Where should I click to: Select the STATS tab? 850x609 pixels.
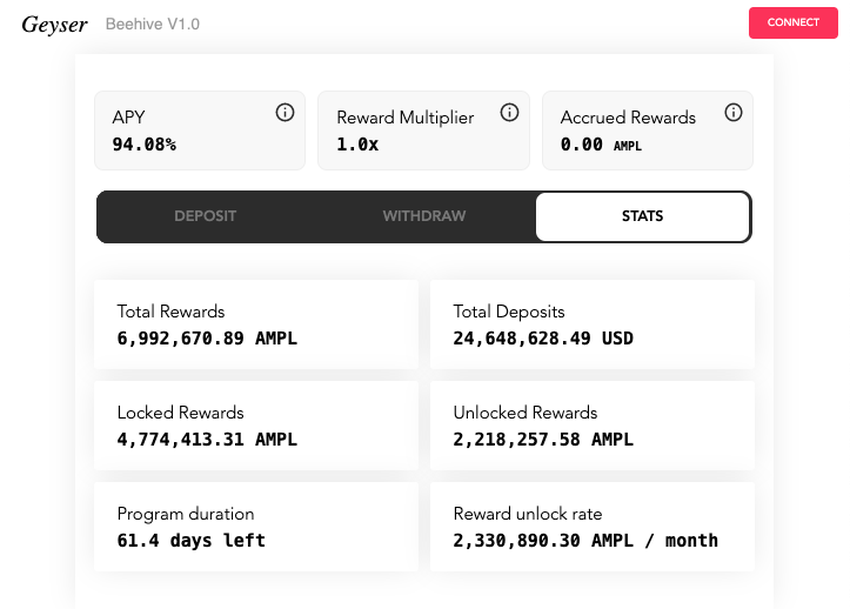pyautogui.click(x=642, y=216)
